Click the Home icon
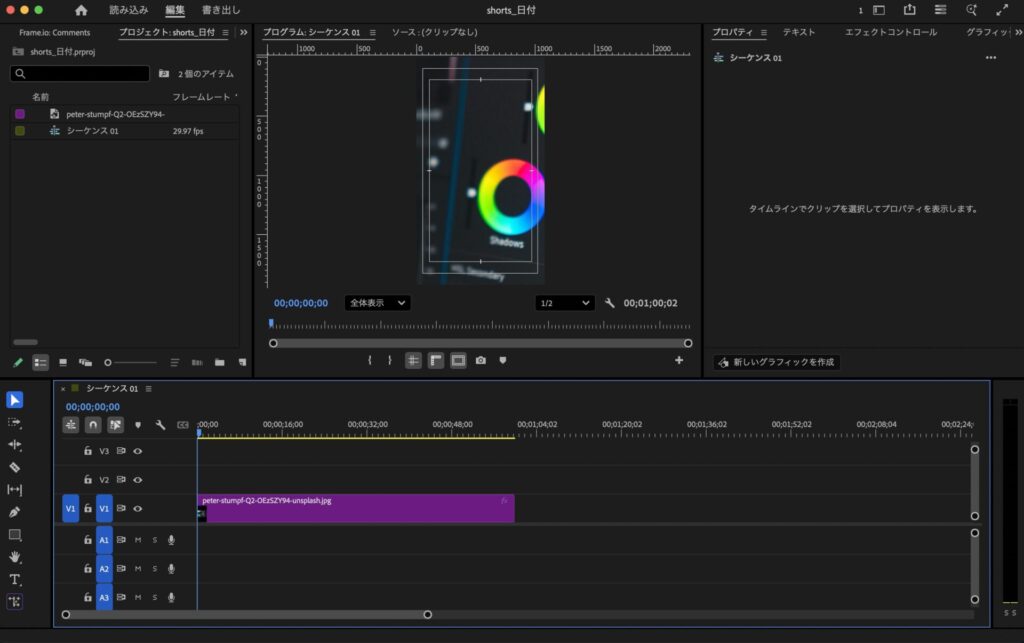 coord(81,10)
